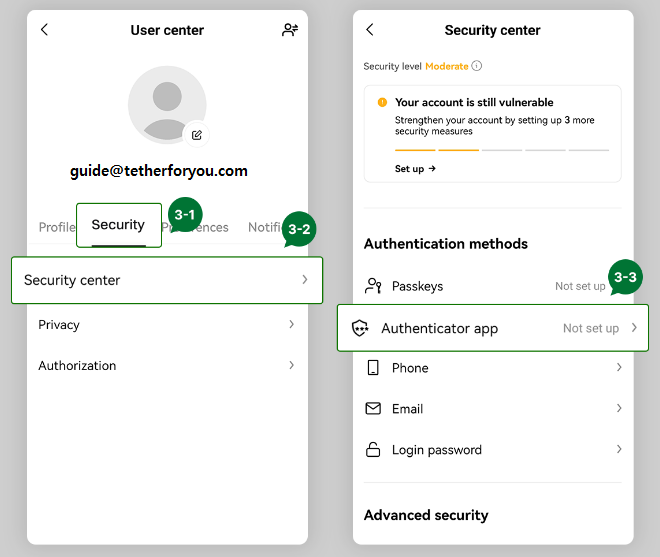Tap the Authenticator app shield icon

pyautogui.click(x=361, y=328)
